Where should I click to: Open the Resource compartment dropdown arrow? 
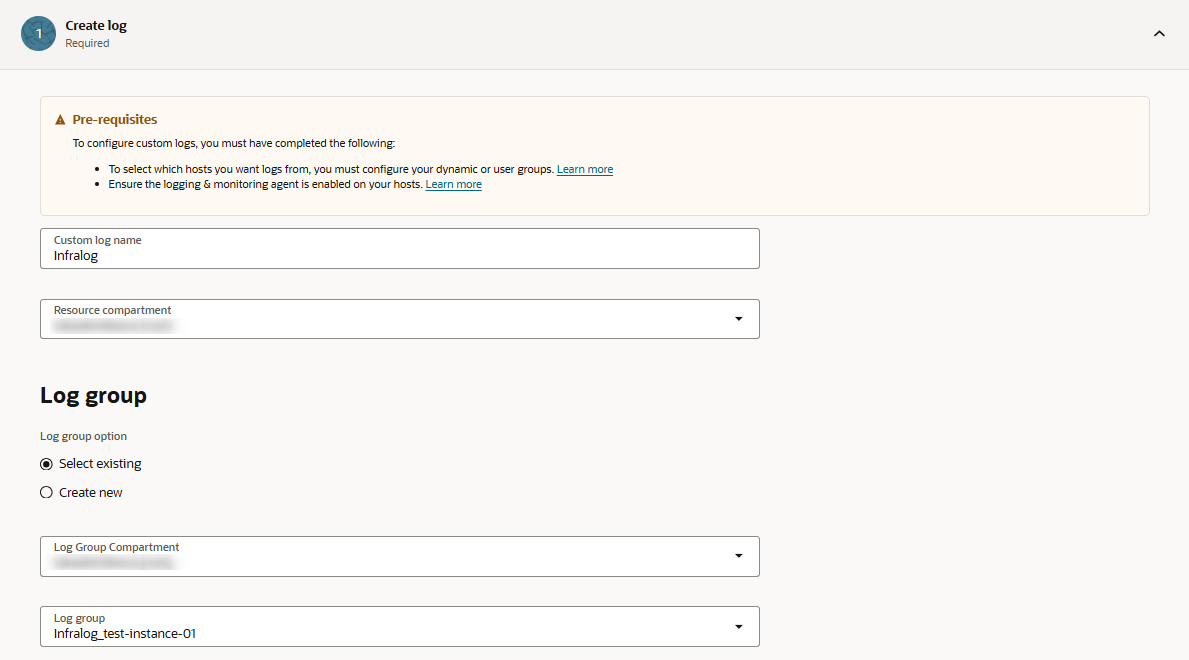tap(738, 319)
